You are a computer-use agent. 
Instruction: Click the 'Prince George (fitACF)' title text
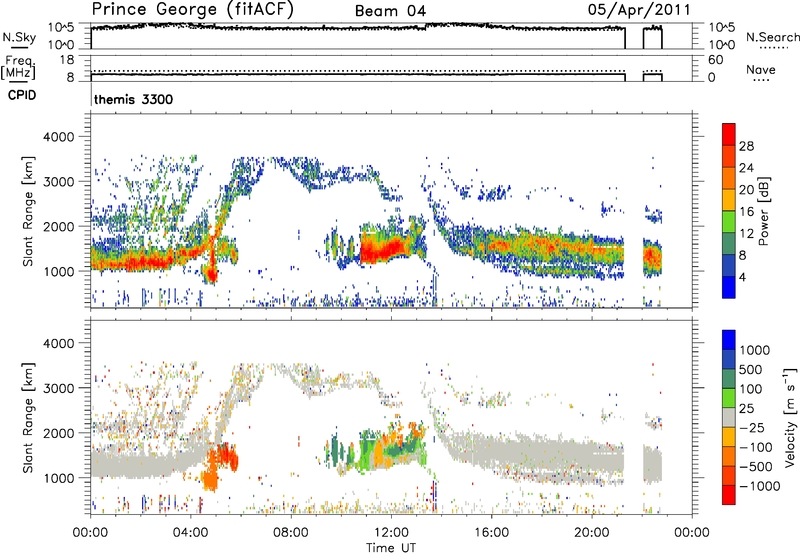click(x=192, y=10)
